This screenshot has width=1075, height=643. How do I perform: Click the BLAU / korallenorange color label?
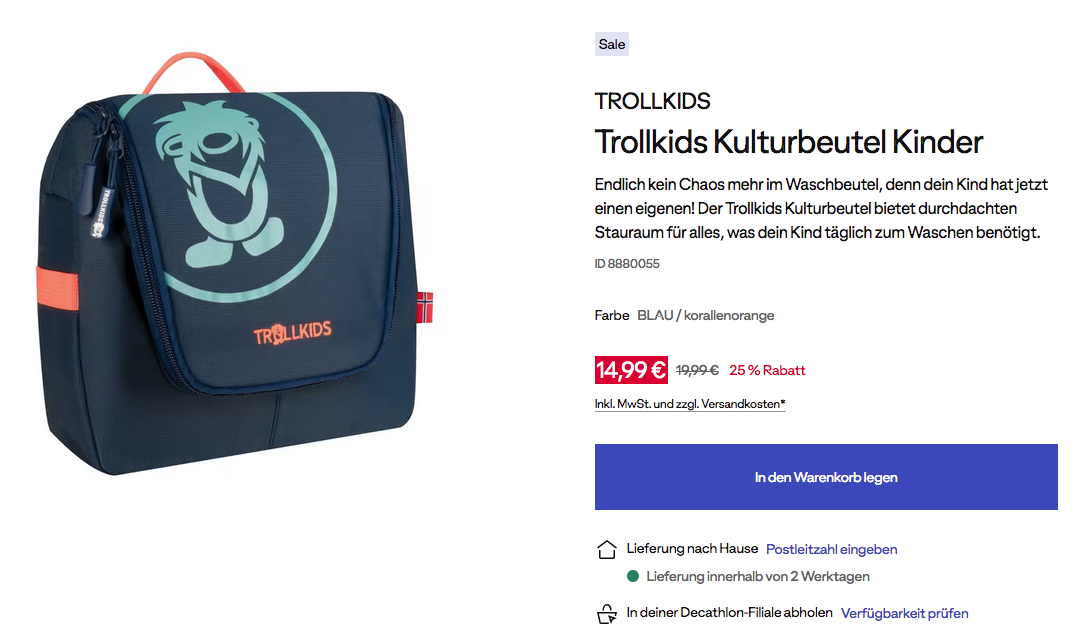(x=705, y=315)
